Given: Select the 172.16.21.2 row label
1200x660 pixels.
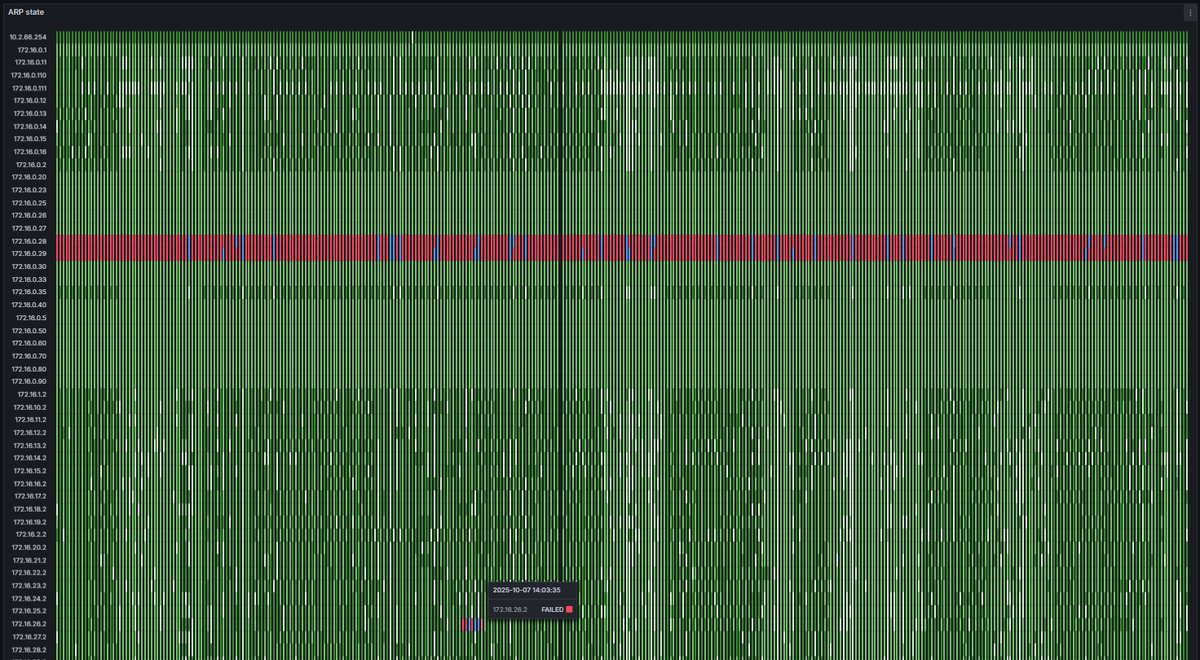Looking at the screenshot, I should [30, 560].
